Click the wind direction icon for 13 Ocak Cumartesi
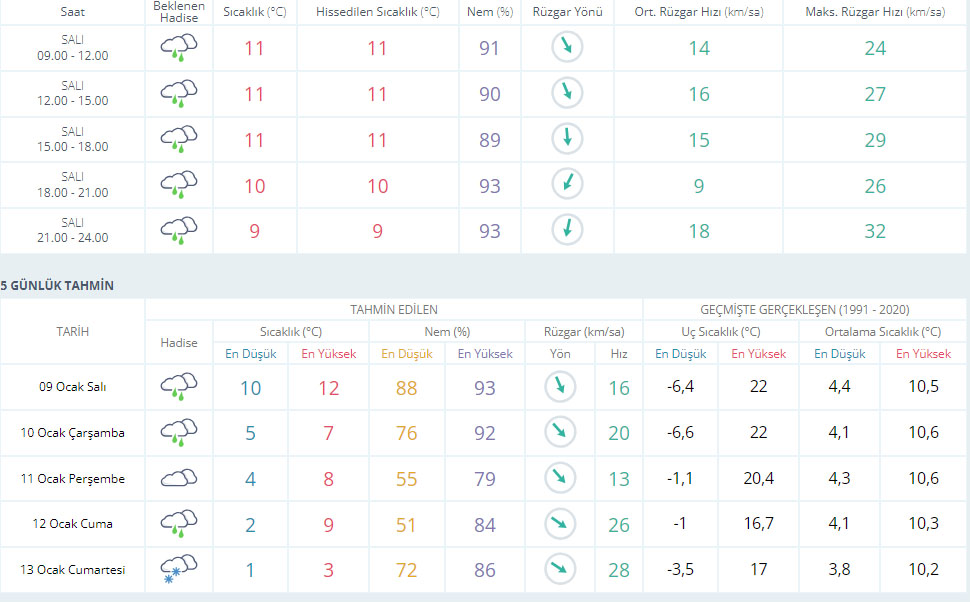970x602 pixels. coord(560,569)
